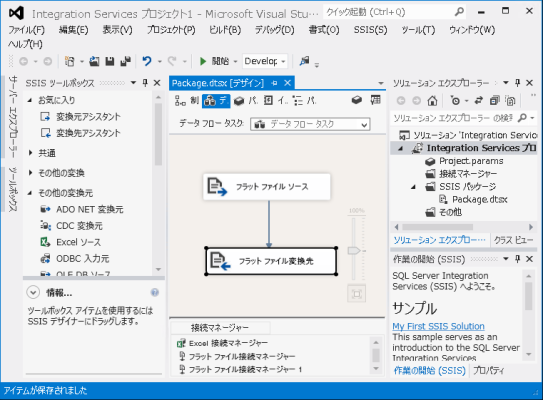Click Solution Explorer Home icon
Image resolution: width=543 pixels, height=400 pixels.
pyautogui.click(x=432, y=101)
